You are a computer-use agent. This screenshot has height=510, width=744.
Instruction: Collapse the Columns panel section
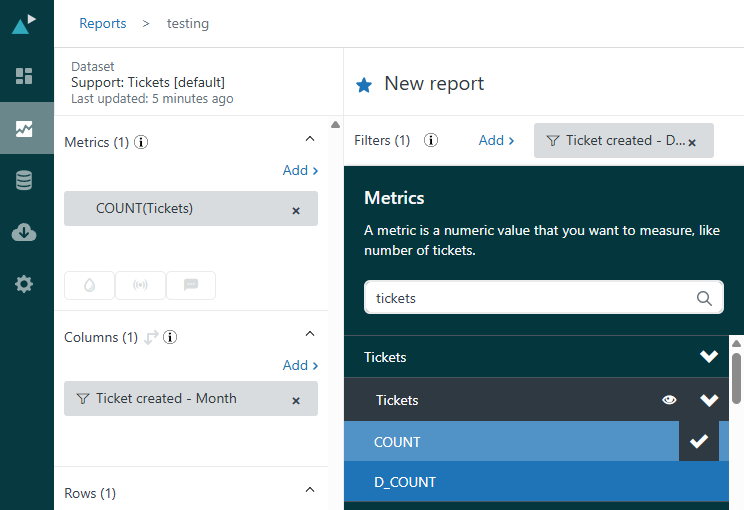coord(309,334)
